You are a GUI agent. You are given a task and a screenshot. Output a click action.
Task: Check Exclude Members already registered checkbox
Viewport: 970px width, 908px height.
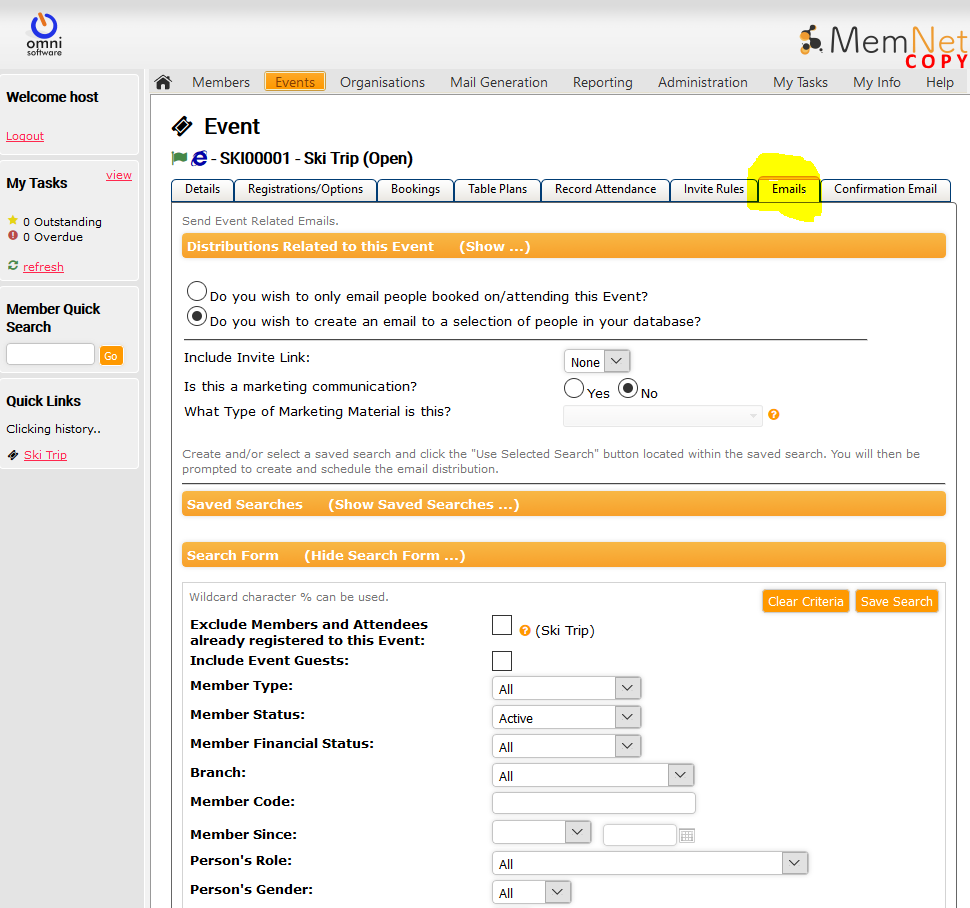[x=502, y=625]
